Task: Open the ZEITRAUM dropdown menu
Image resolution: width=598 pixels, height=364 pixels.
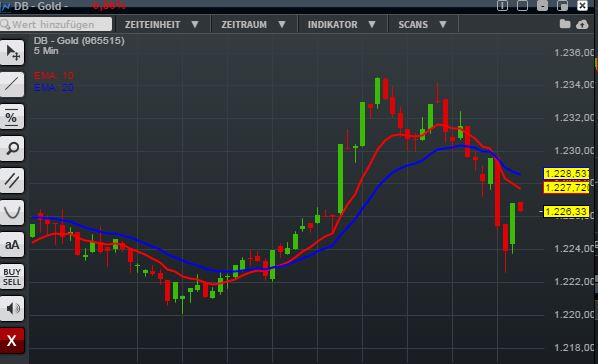Action: (x=254, y=24)
